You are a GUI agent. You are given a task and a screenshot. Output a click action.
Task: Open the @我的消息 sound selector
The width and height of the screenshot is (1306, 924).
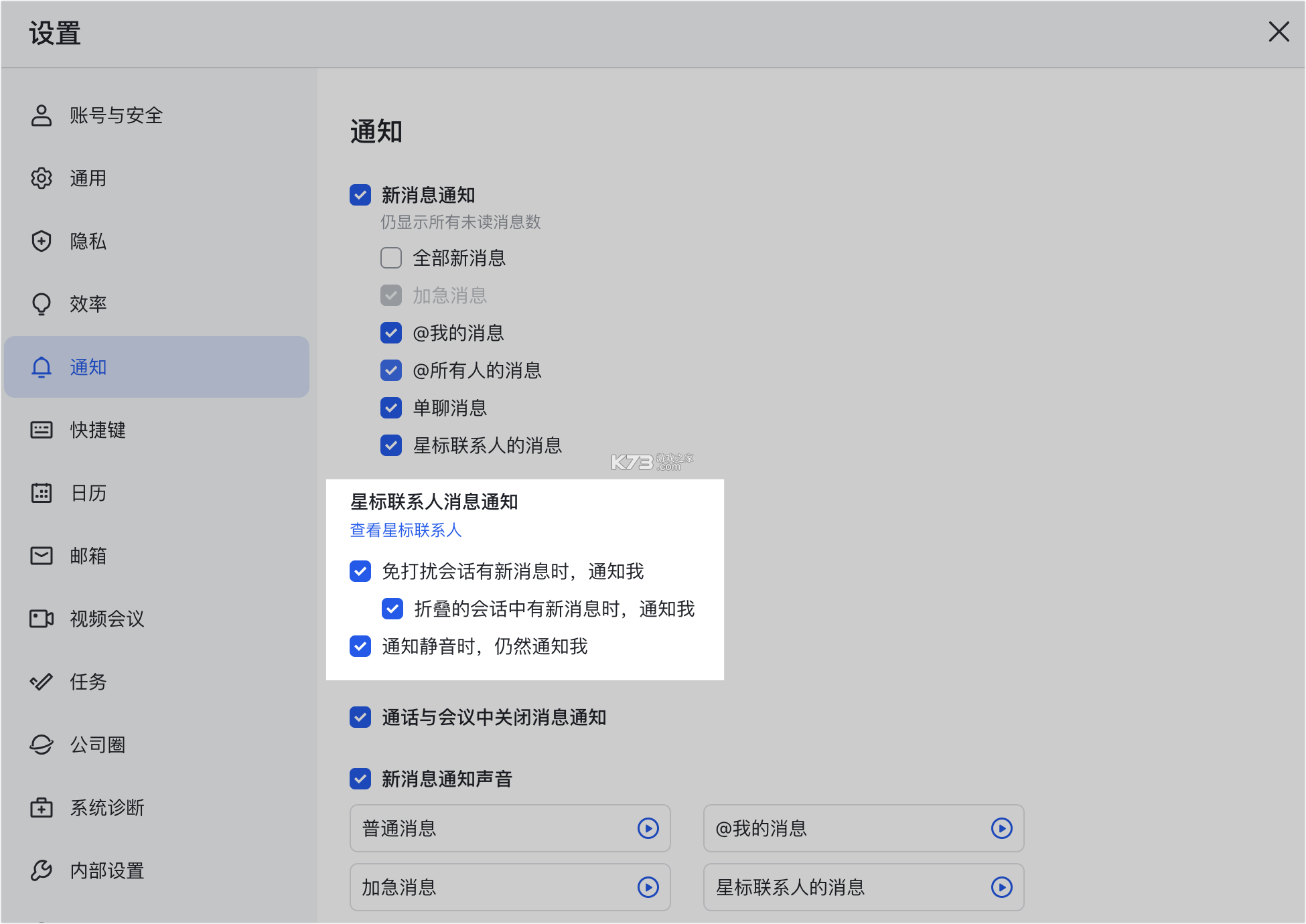click(x=864, y=828)
